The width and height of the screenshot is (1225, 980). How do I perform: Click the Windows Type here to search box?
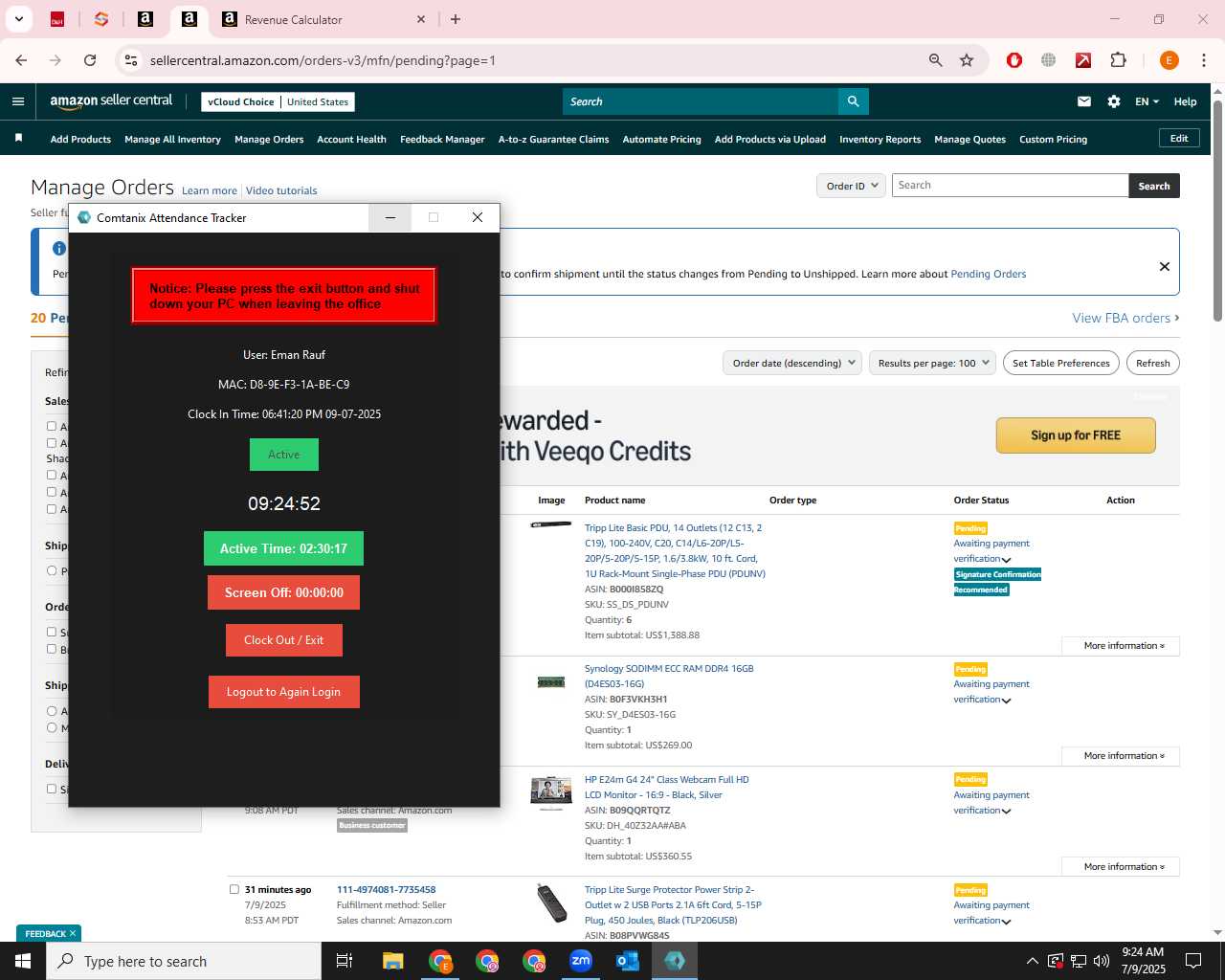[x=184, y=961]
